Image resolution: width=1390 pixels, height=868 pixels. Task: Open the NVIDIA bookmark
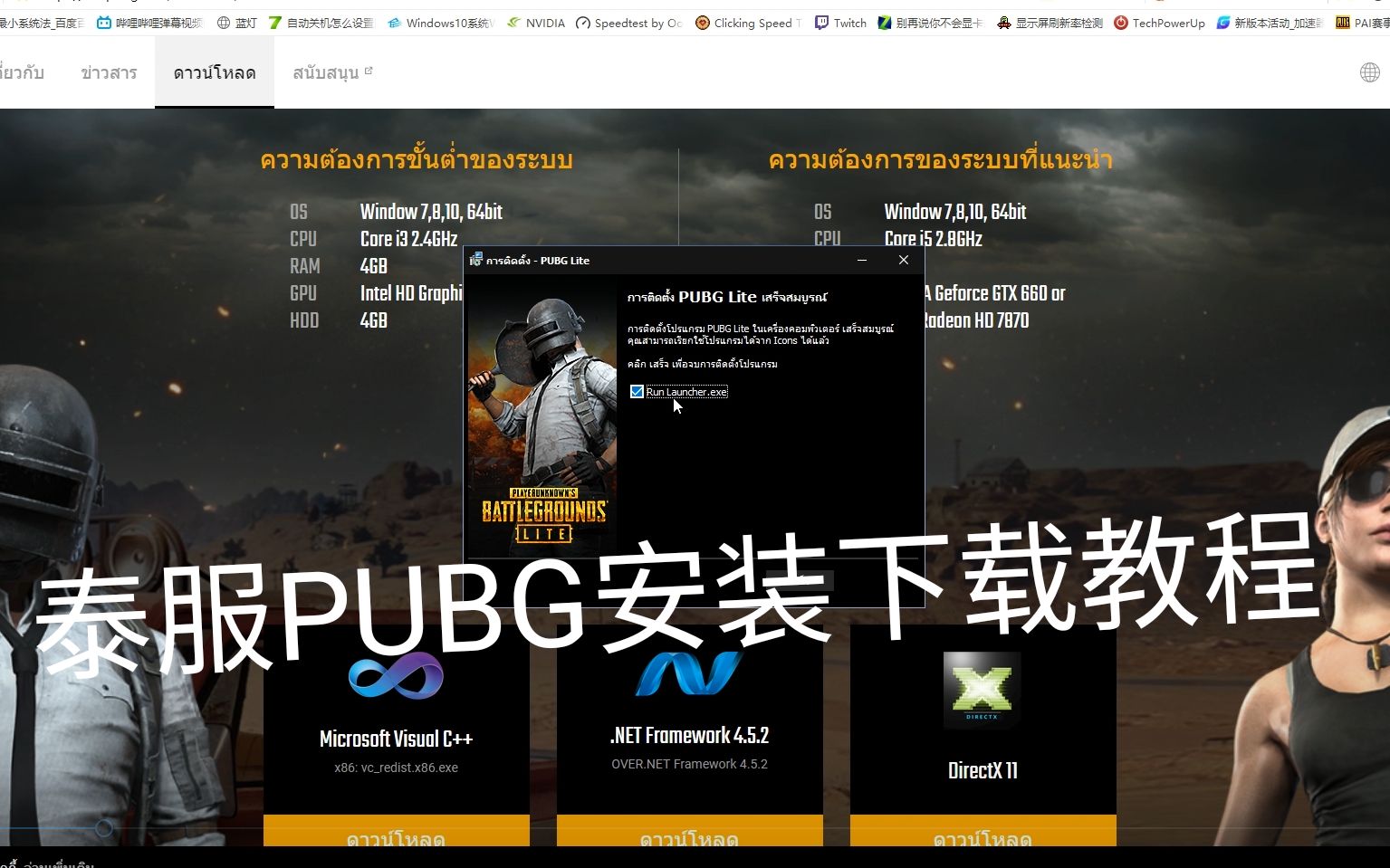click(x=536, y=23)
